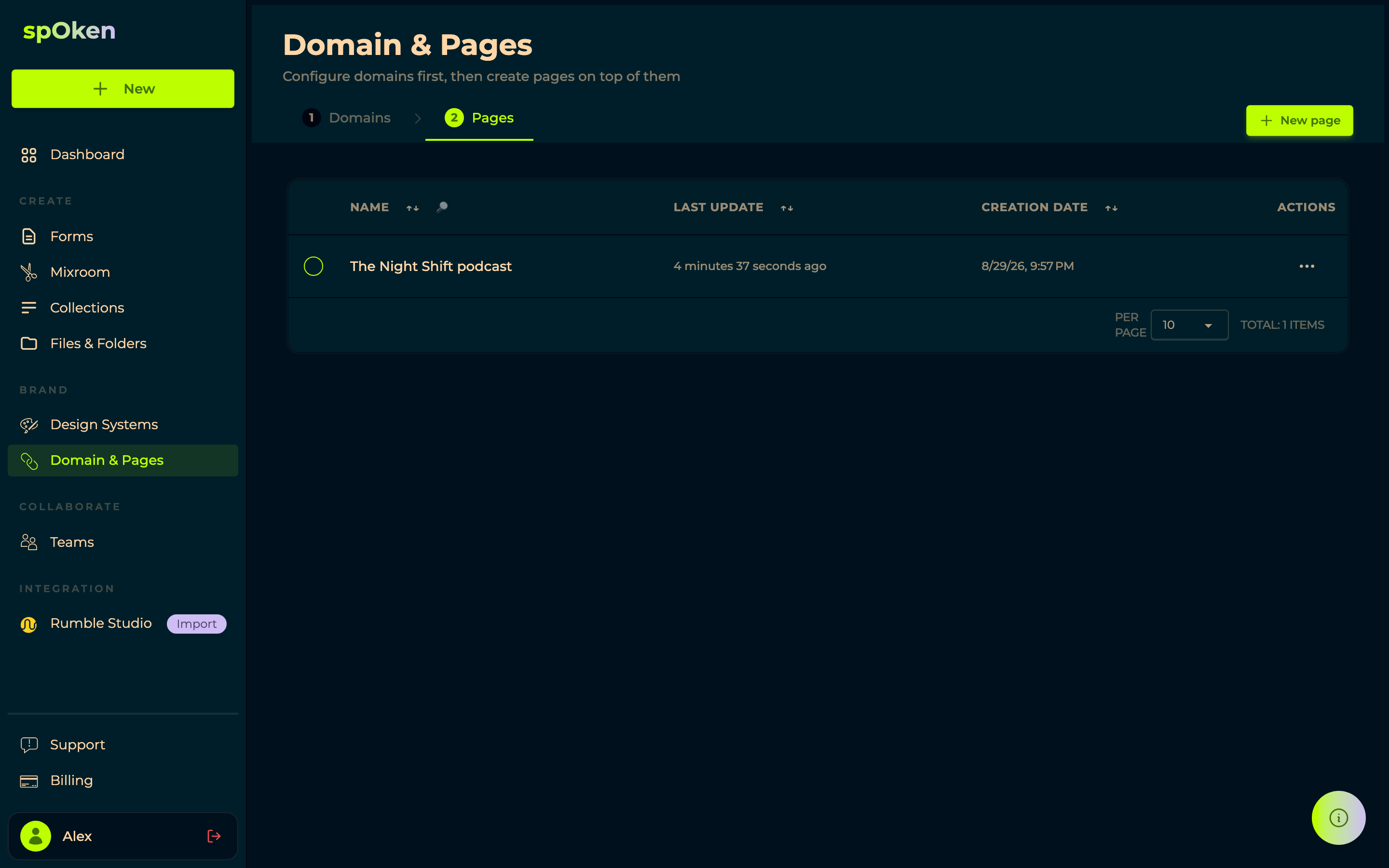
Task: Click the Support chat bubble icon
Action: click(29, 745)
